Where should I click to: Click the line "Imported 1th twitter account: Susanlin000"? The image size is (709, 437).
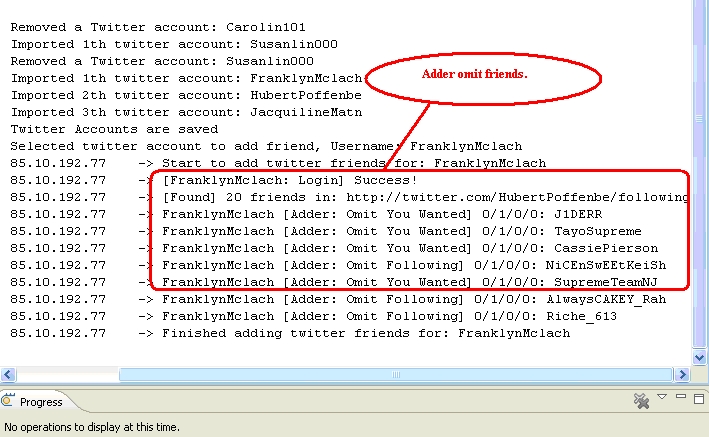click(x=174, y=44)
